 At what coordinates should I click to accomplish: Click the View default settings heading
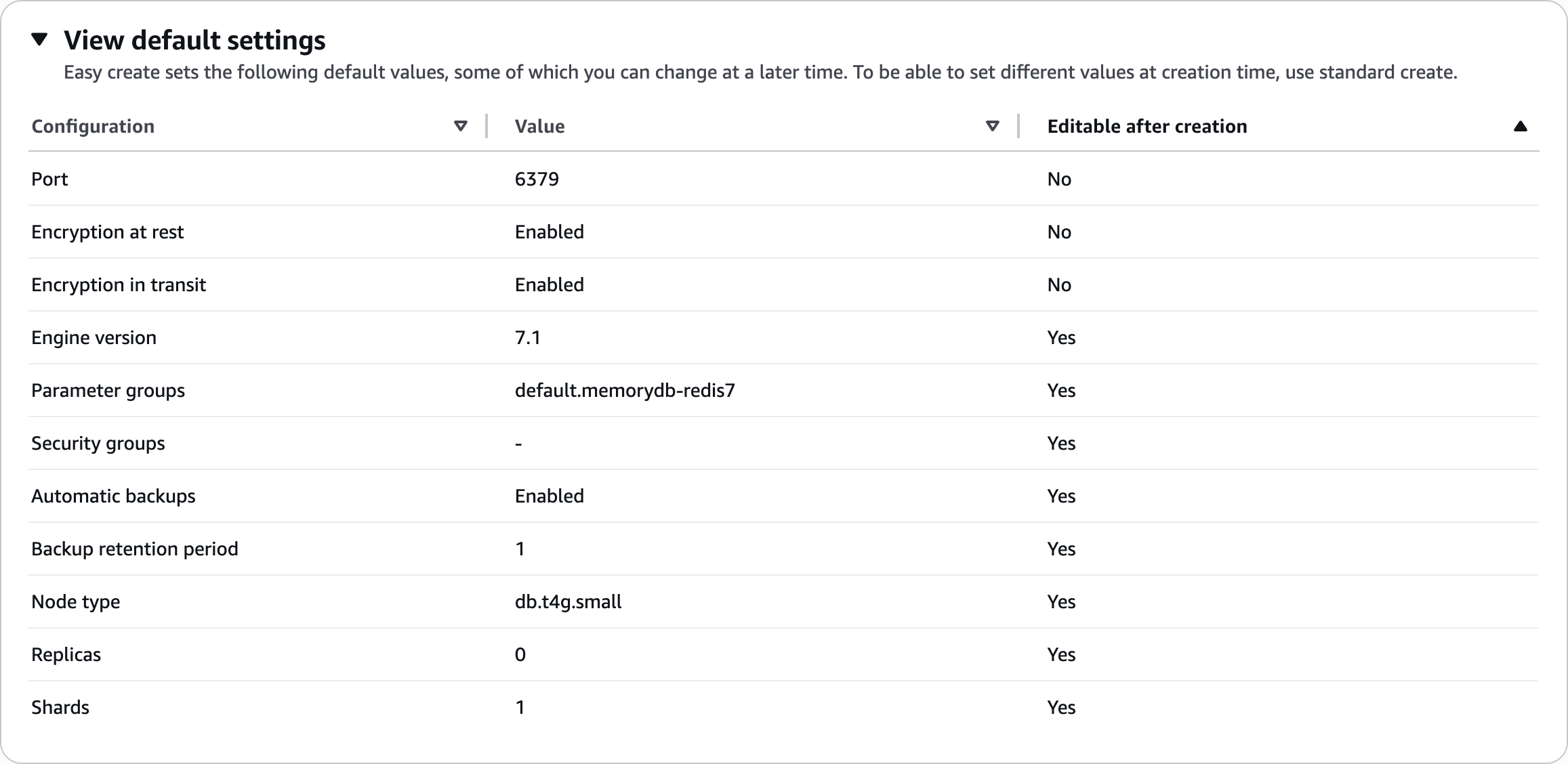[194, 40]
